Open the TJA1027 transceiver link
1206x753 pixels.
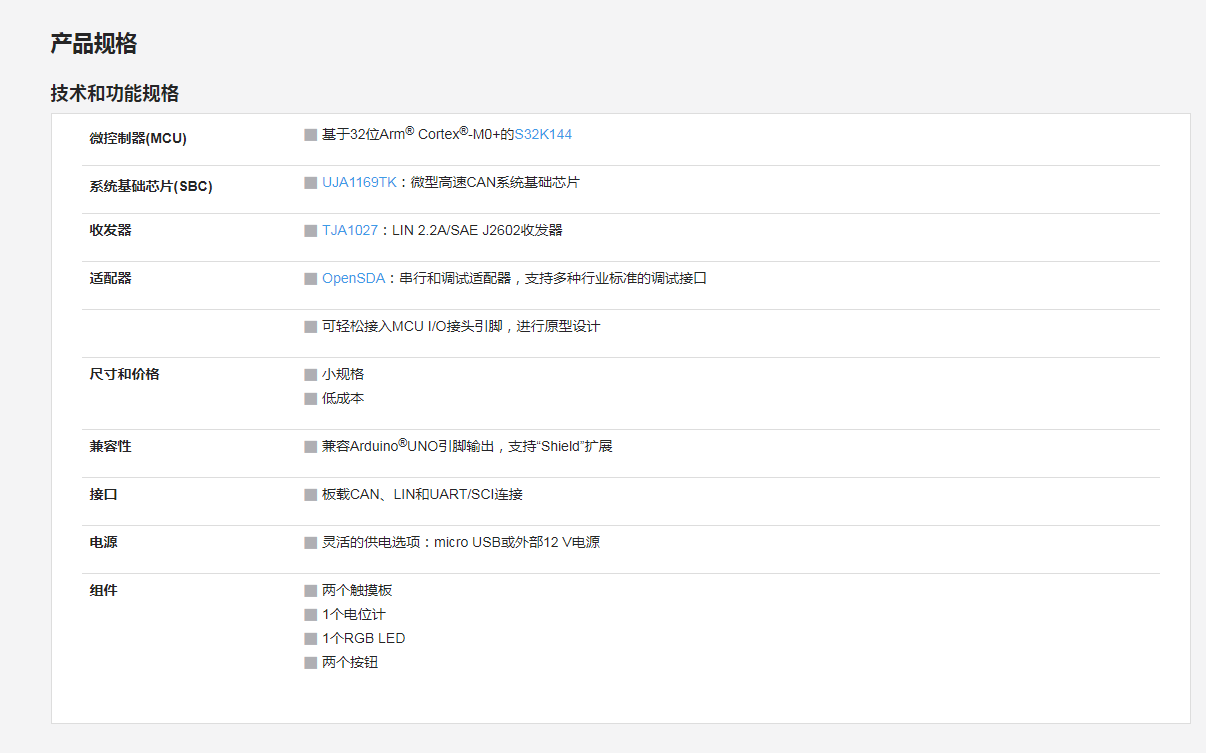coord(350,230)
